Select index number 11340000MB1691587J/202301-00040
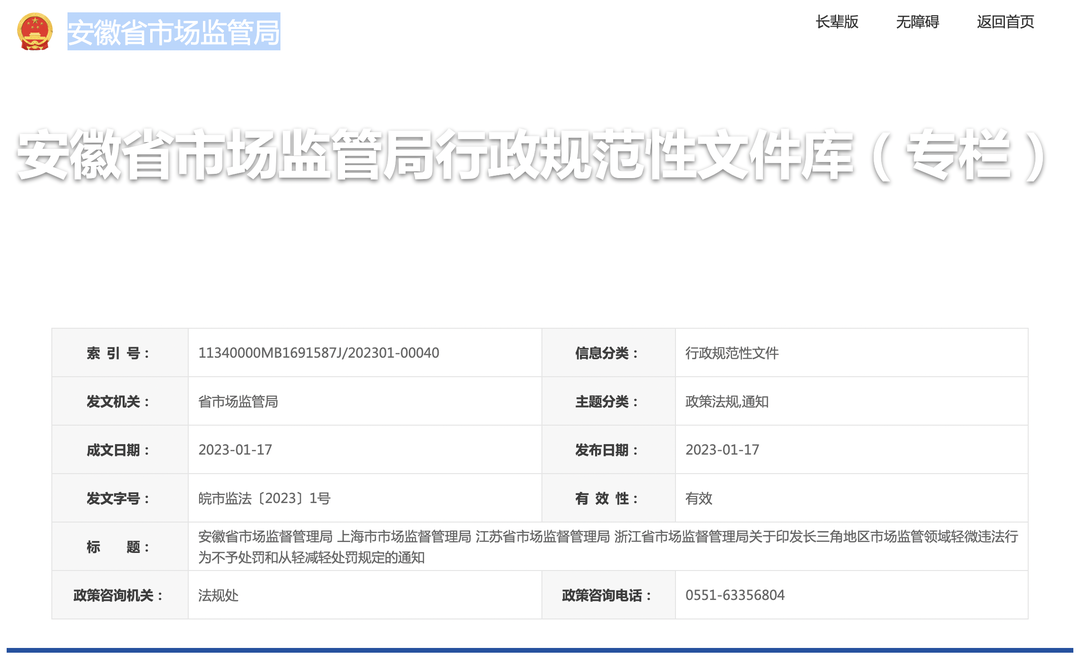Screen dimensions: 1080x666 [x=318, y=353]
